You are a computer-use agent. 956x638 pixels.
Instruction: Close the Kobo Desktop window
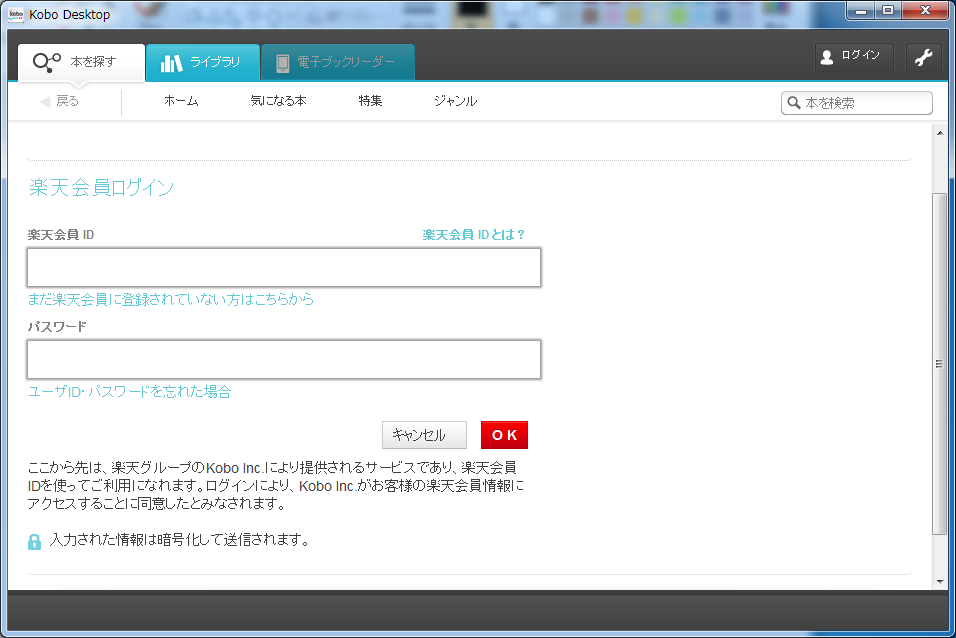pos(925,10)
